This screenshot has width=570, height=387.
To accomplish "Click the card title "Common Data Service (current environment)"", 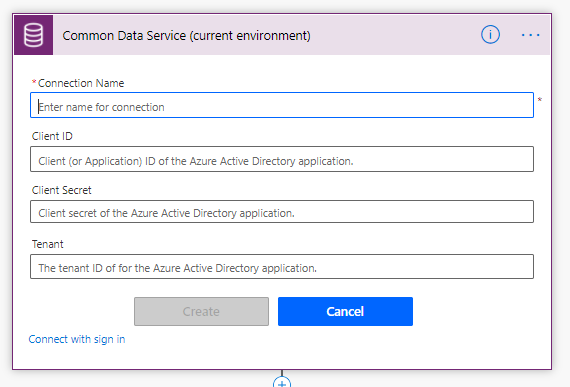I will pyautogui.click(x=186, y=36).
